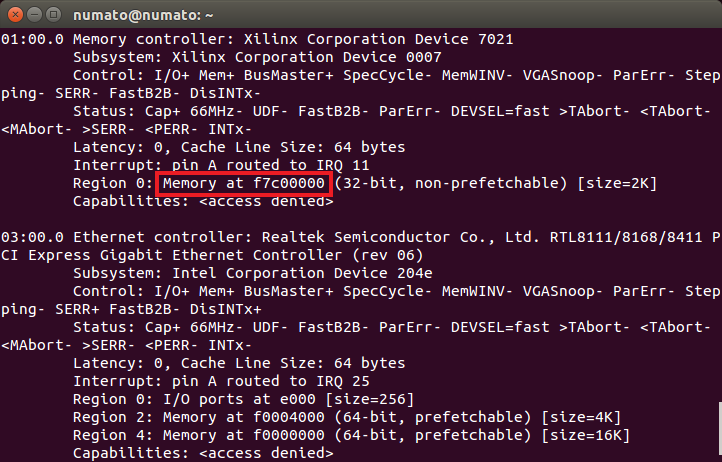Click Region 4 Memory at f0000000 line
722x462 pixels.
[x=350, y=435]
